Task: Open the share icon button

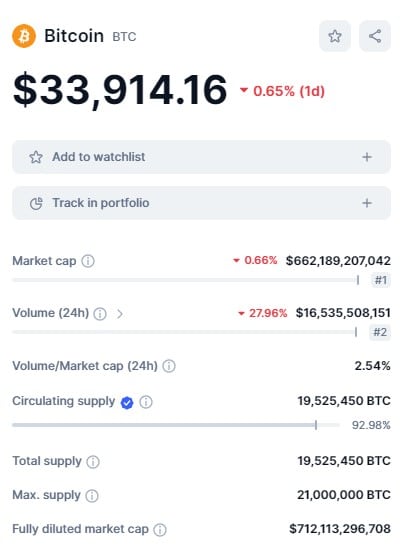Action: click(375, 36)
